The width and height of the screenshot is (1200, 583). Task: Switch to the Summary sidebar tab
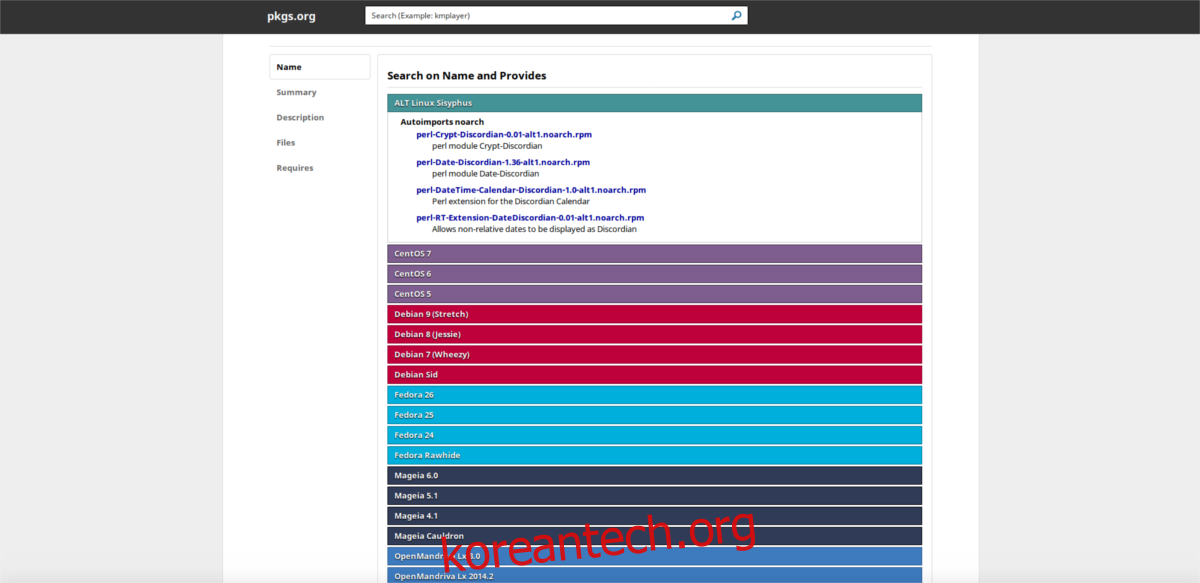tap(296, 92)
